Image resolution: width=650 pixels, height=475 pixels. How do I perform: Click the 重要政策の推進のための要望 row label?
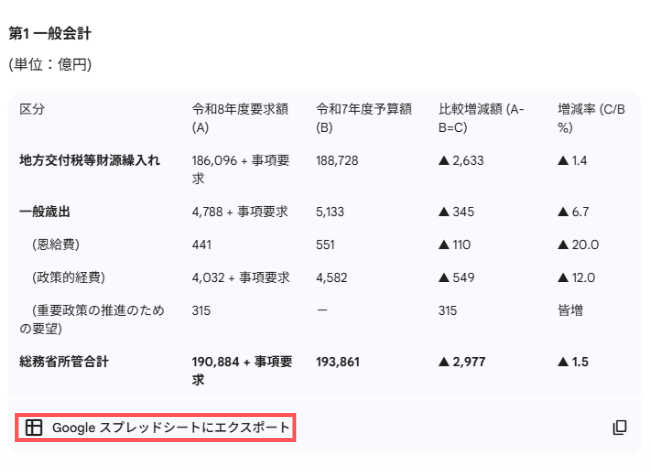click(95, 319)
